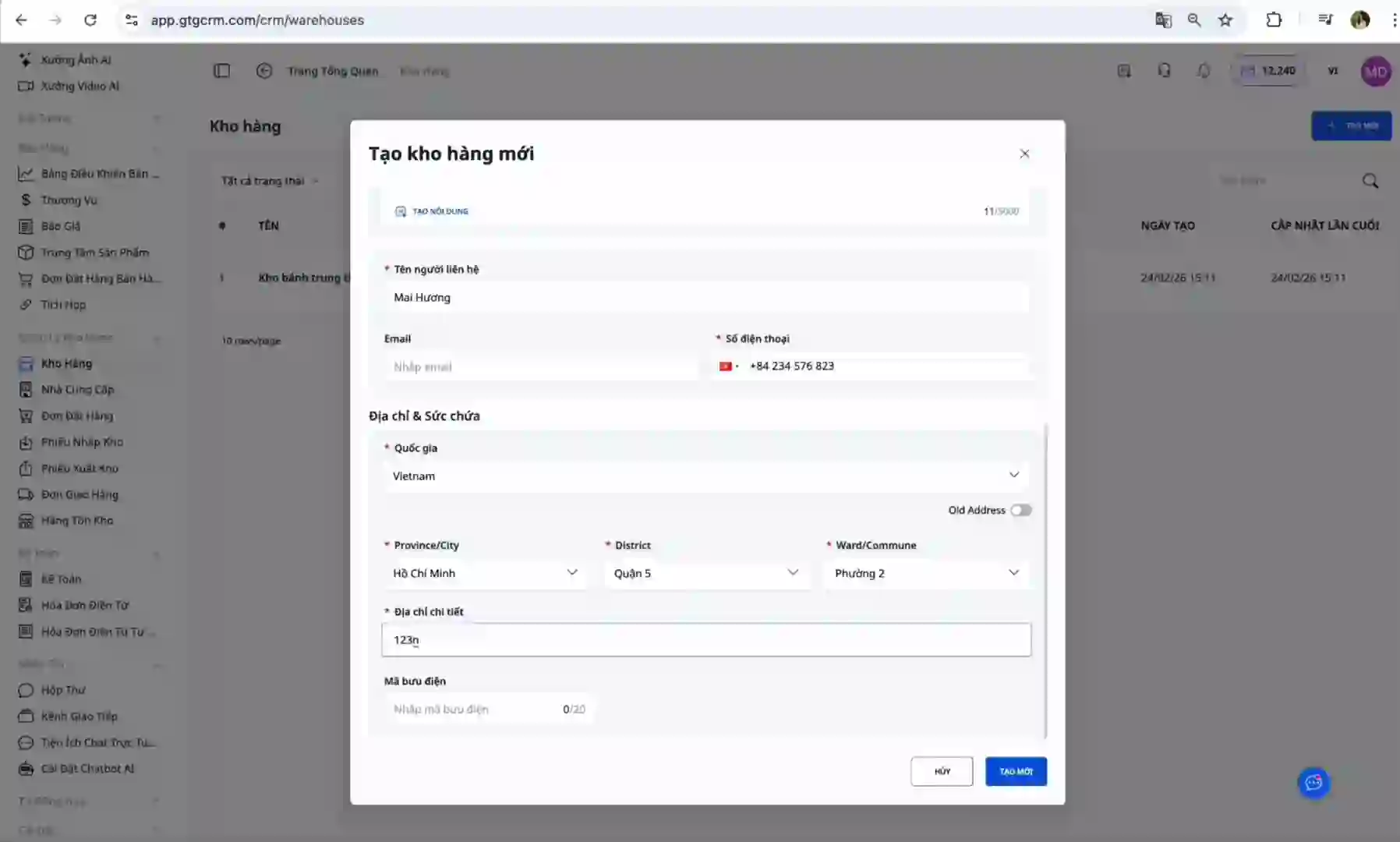Open the browser extensions puzzle icon

point(1274,20)
